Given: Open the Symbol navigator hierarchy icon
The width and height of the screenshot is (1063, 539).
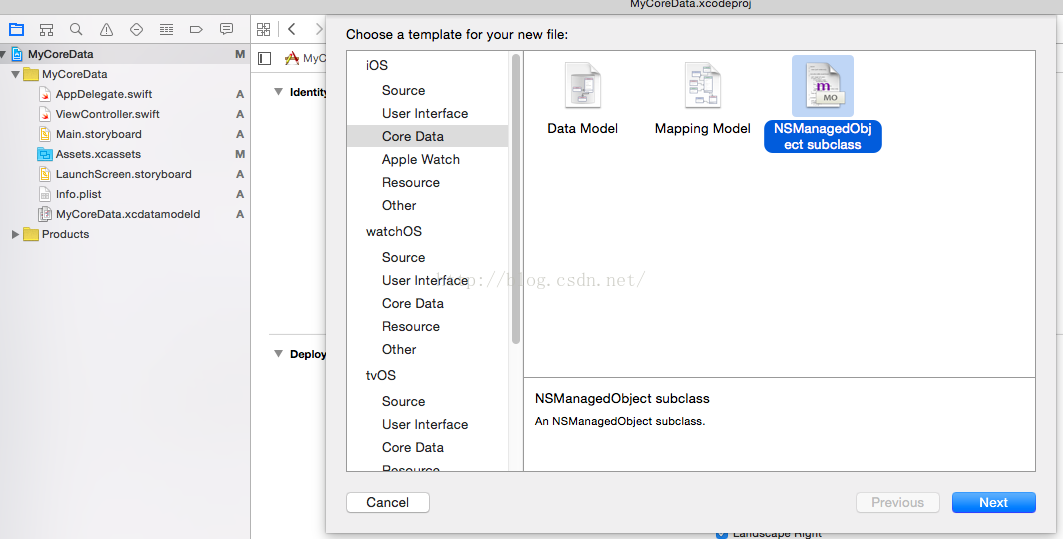Looking at the screenshot, I should tap(46, 29).
